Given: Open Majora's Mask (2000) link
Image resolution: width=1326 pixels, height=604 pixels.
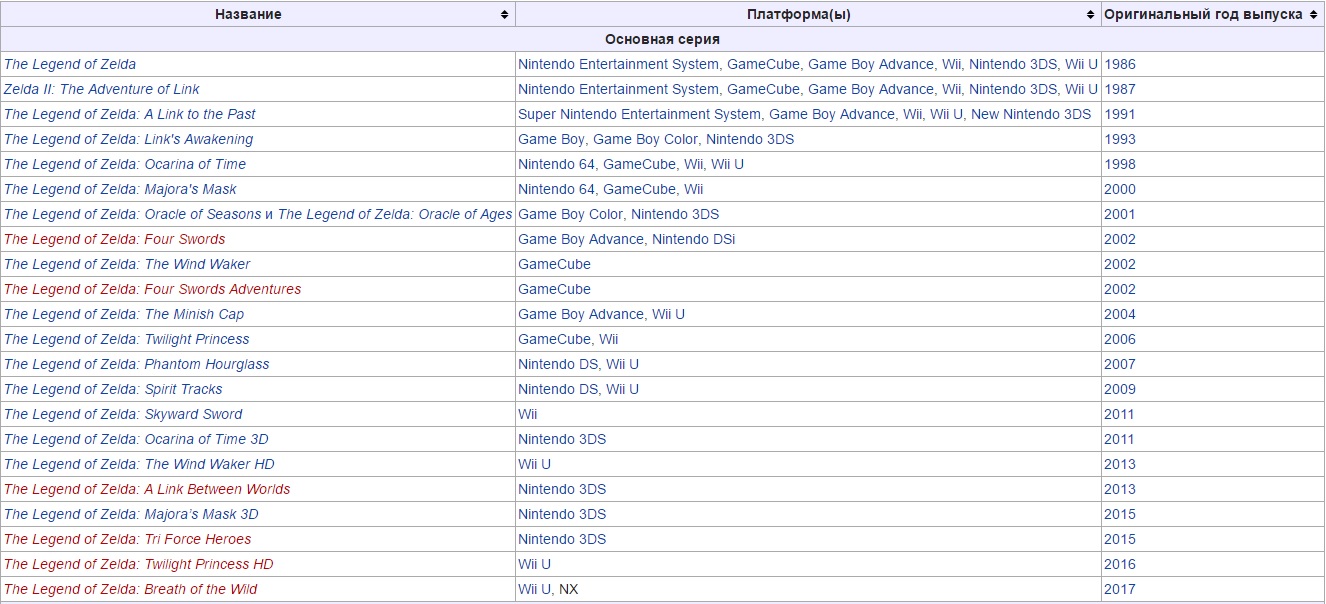Looking at the screenshot, I should tap(120, 189).
